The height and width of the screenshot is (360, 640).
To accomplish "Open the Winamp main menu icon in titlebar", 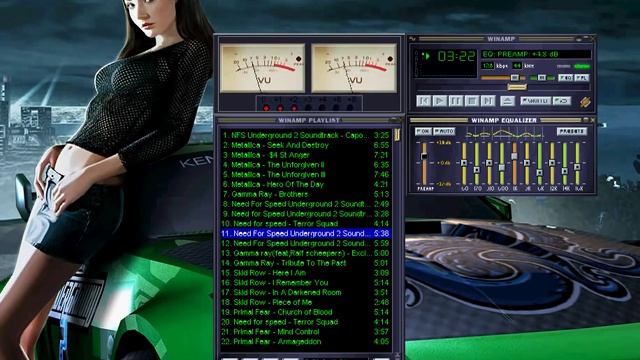I will [x=412, y=39].
